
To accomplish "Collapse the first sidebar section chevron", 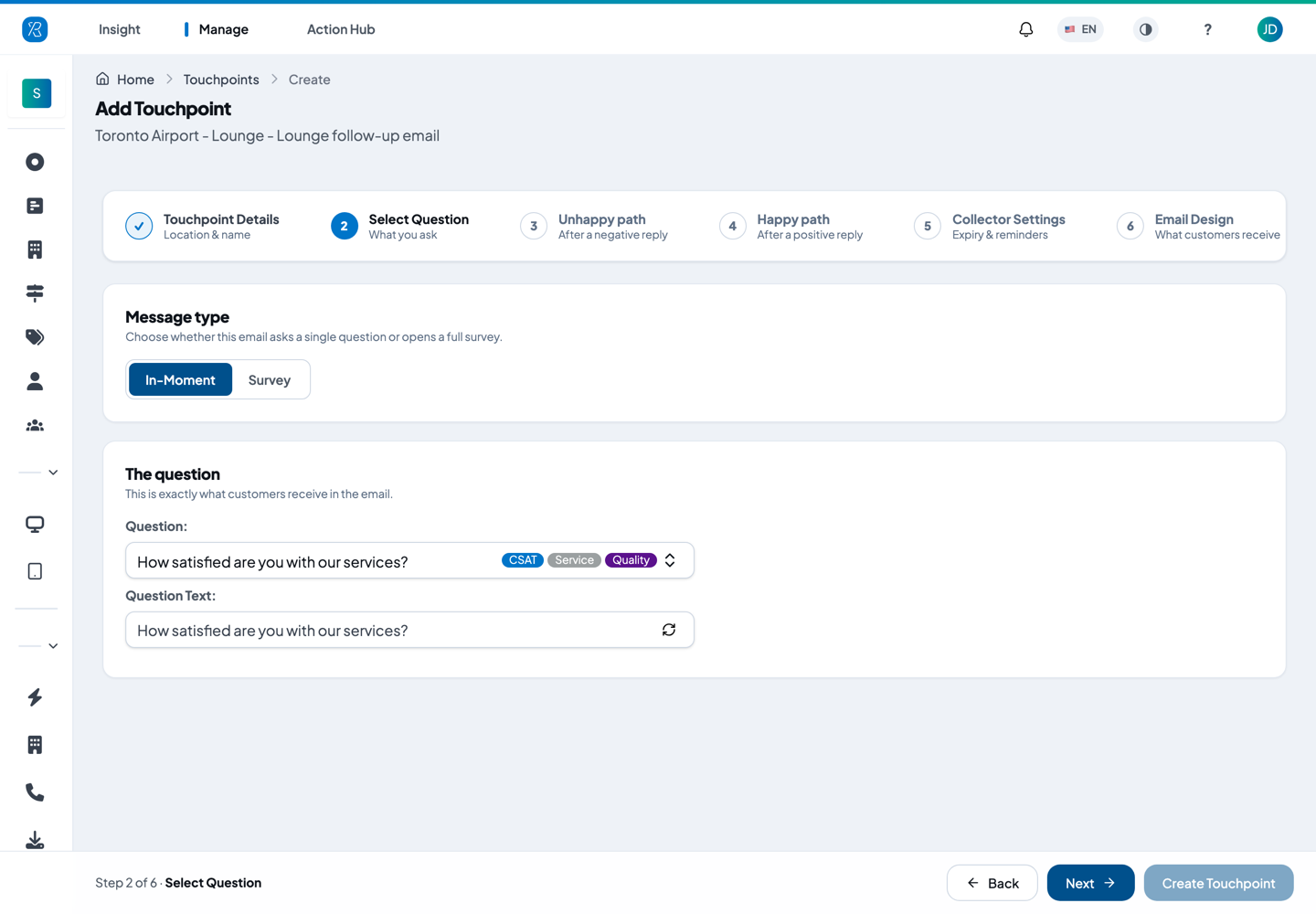I will point(53,473).
